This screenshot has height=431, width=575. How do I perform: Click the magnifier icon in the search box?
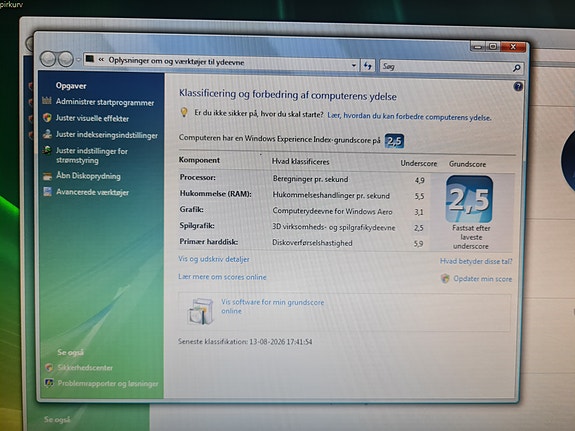point(516,68)
